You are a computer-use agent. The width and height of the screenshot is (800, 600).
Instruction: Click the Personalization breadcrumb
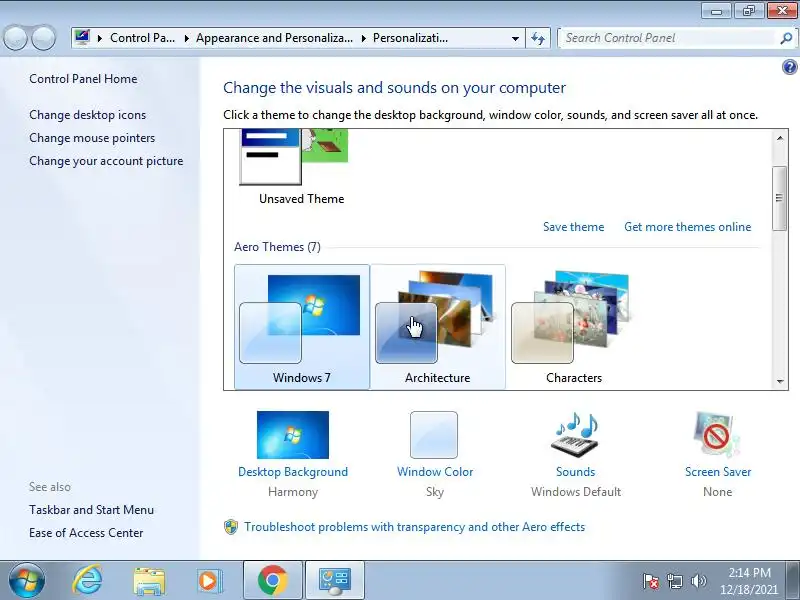pos(410,38)
